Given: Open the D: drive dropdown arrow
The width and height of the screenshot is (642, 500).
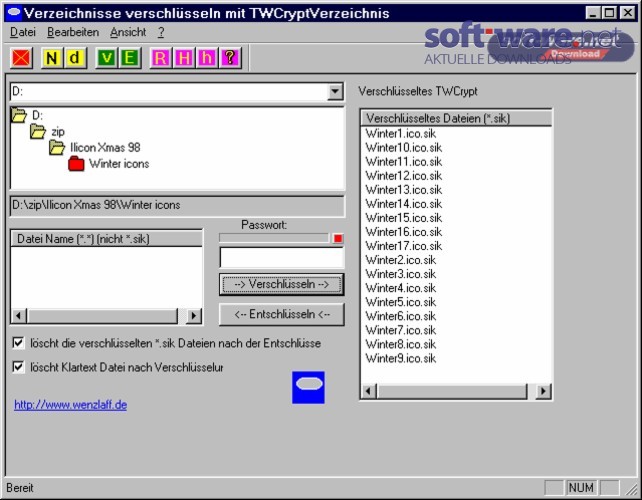Looking at the screenshot, I should pyautogui.click(x=335, y=91).
